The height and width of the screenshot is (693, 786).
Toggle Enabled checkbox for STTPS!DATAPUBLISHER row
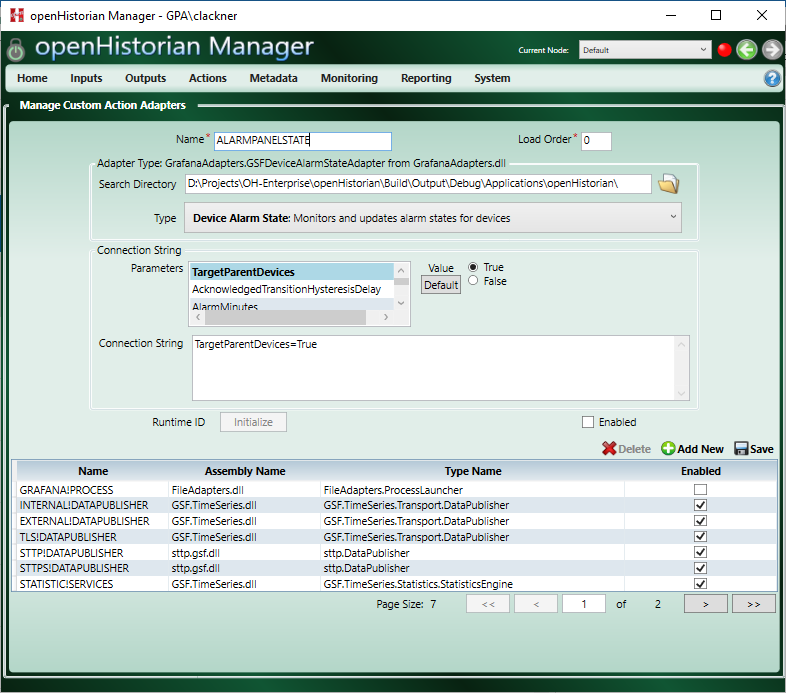click(x=700, y=568)
